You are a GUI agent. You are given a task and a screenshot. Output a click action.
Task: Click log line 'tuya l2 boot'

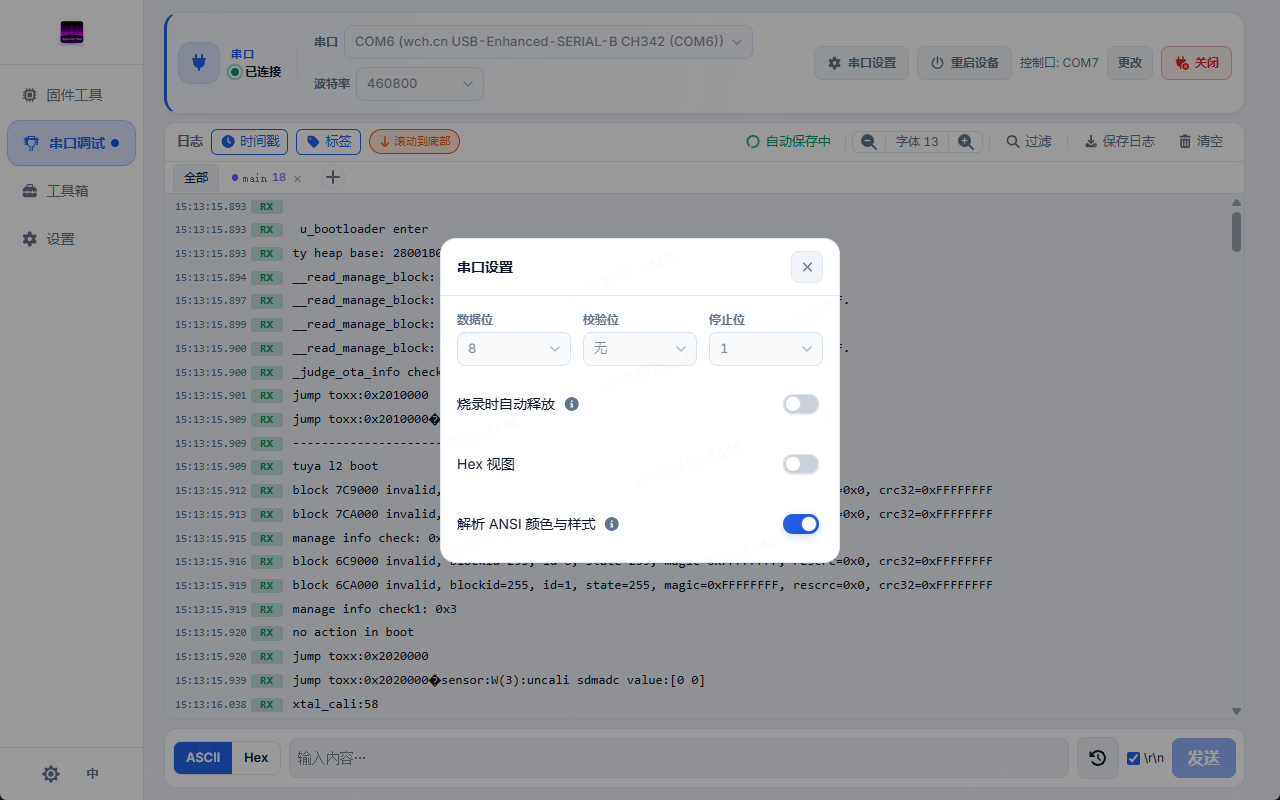335,466
